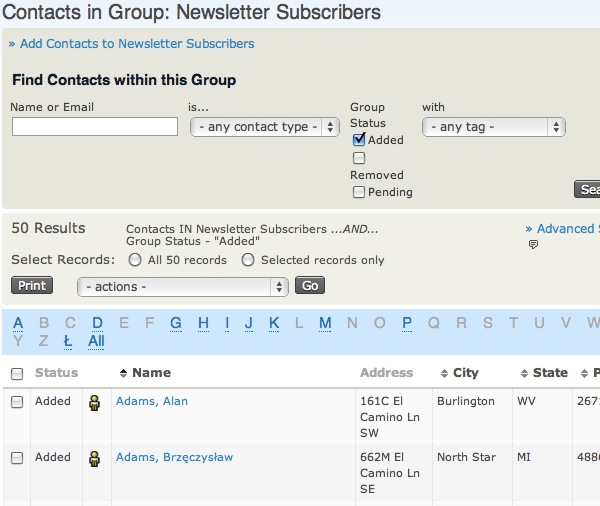Image resolution: width=600 pixels, height=506 pixels.
Task: Focus the Name or Email text field
Action: point(95,127)
